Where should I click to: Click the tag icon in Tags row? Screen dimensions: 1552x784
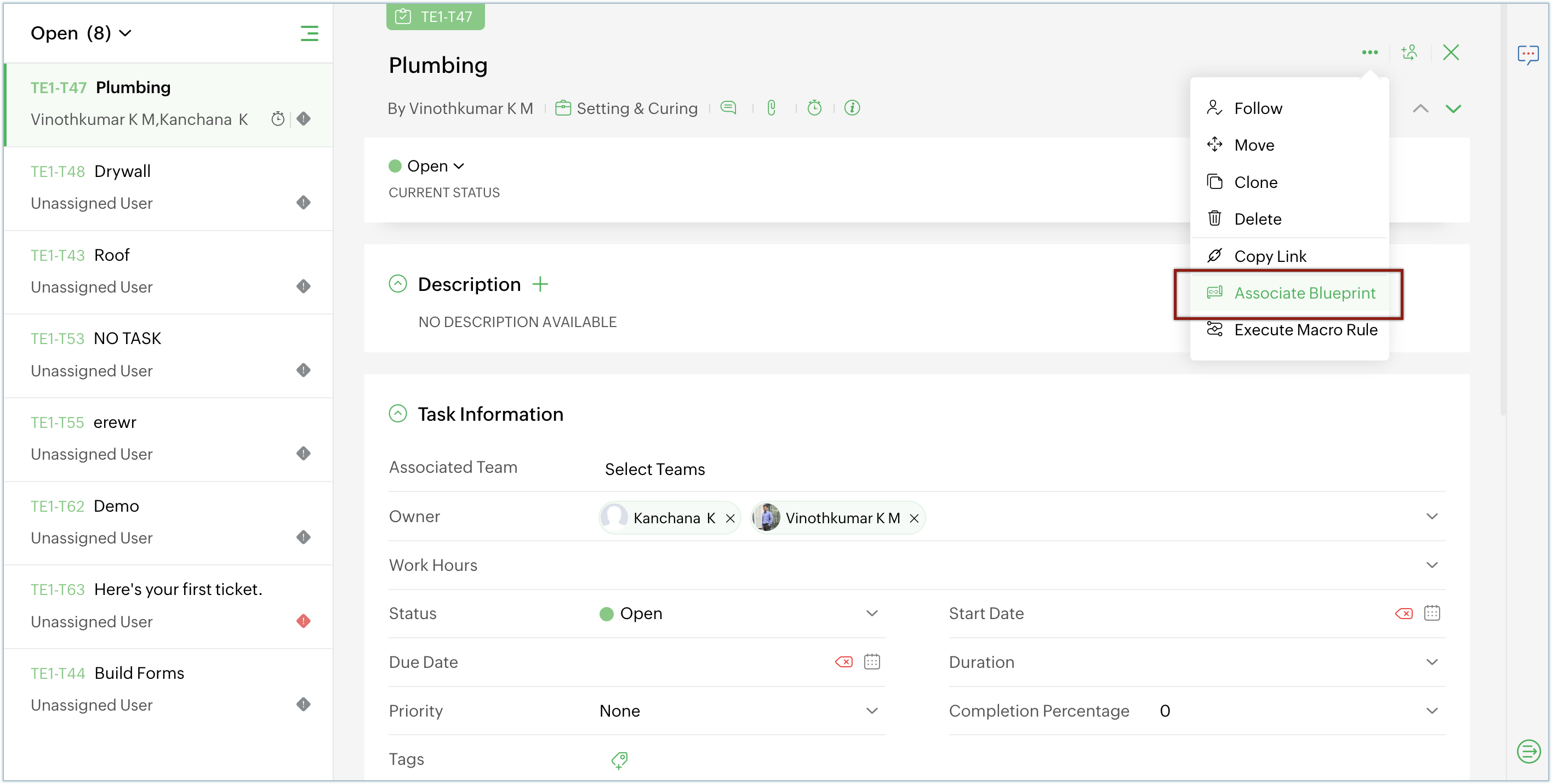point(619,760)
